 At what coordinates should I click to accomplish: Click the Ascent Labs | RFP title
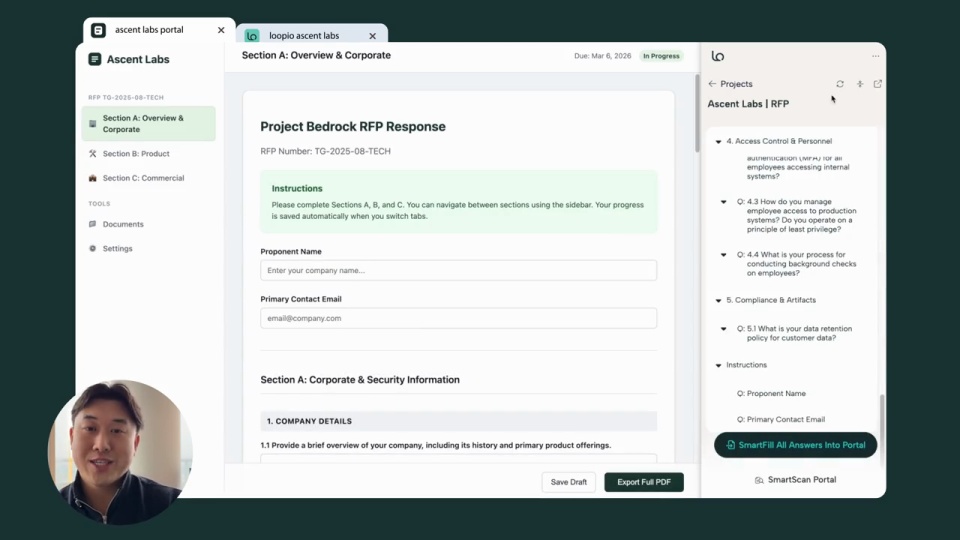748,104
